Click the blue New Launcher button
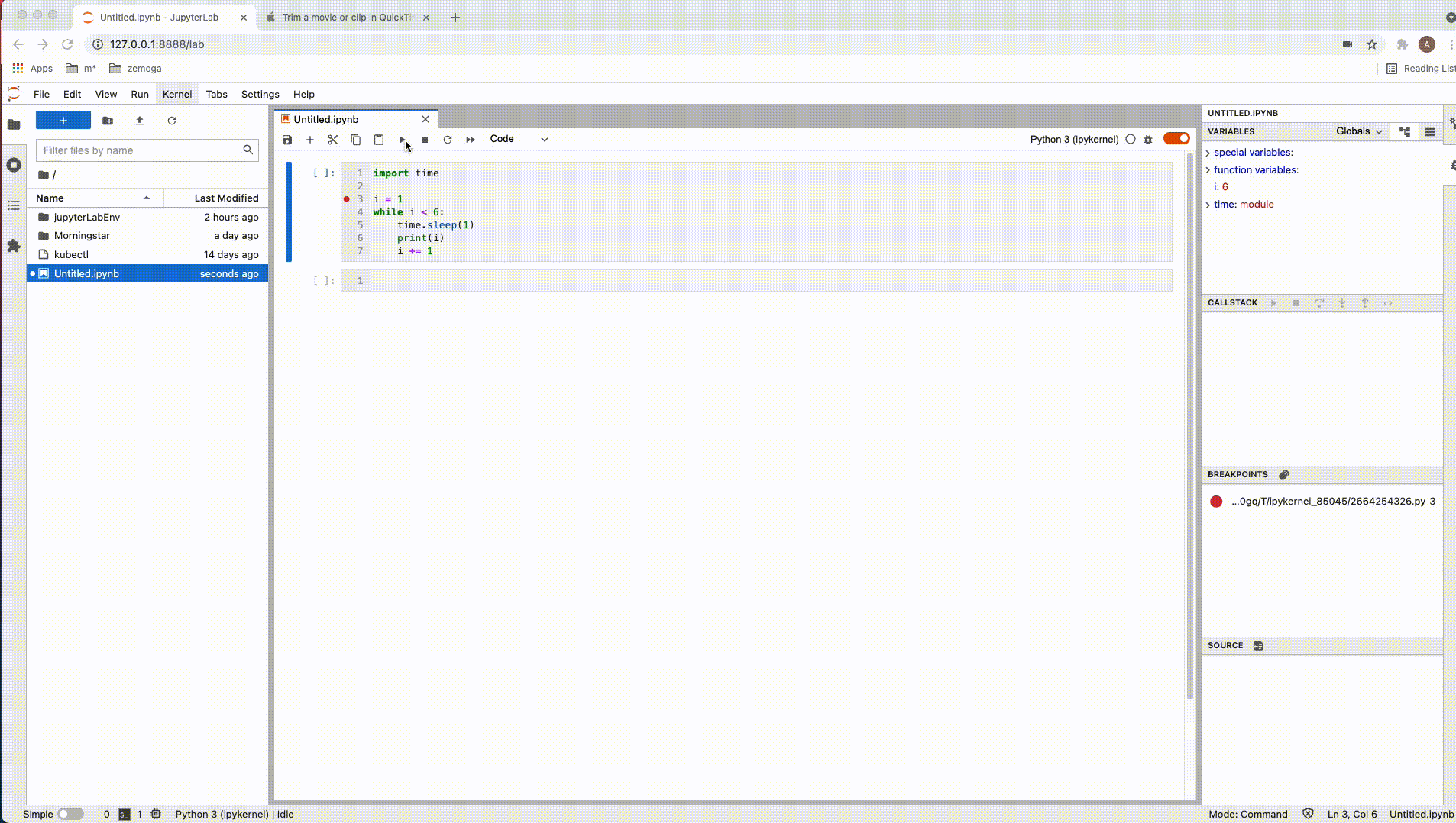 (63, 121)
